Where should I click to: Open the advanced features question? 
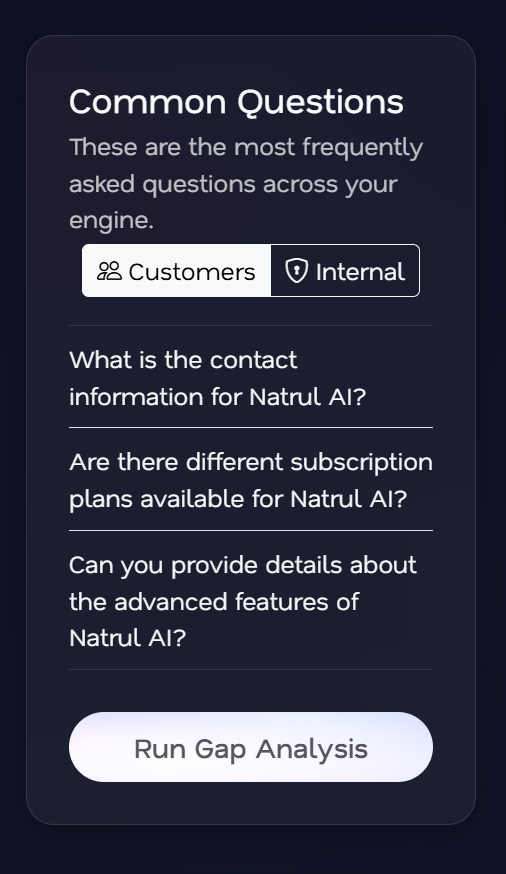251,601
